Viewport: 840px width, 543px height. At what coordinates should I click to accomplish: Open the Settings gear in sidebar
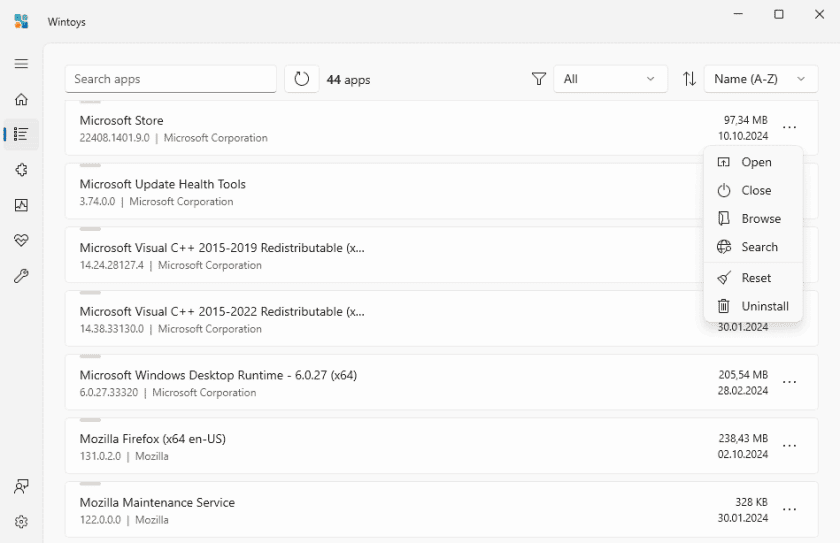(21, 521)
